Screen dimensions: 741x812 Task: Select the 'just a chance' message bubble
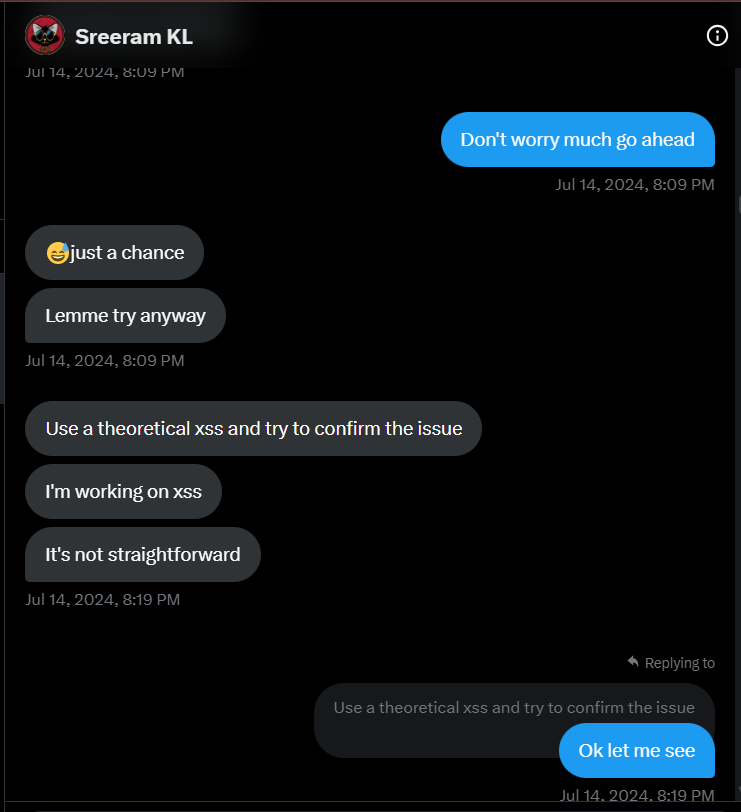(114, 252)
